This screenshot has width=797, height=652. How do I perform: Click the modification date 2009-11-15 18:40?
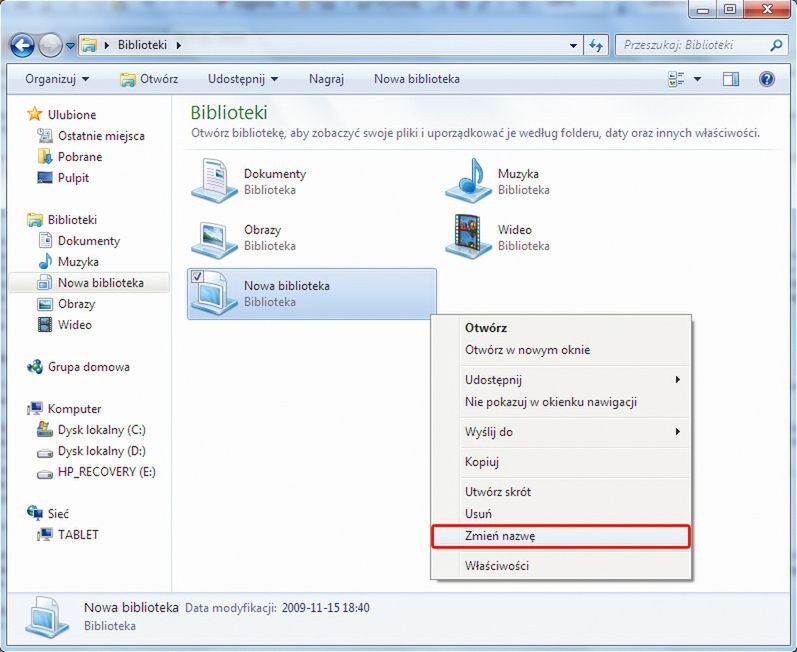325,608
